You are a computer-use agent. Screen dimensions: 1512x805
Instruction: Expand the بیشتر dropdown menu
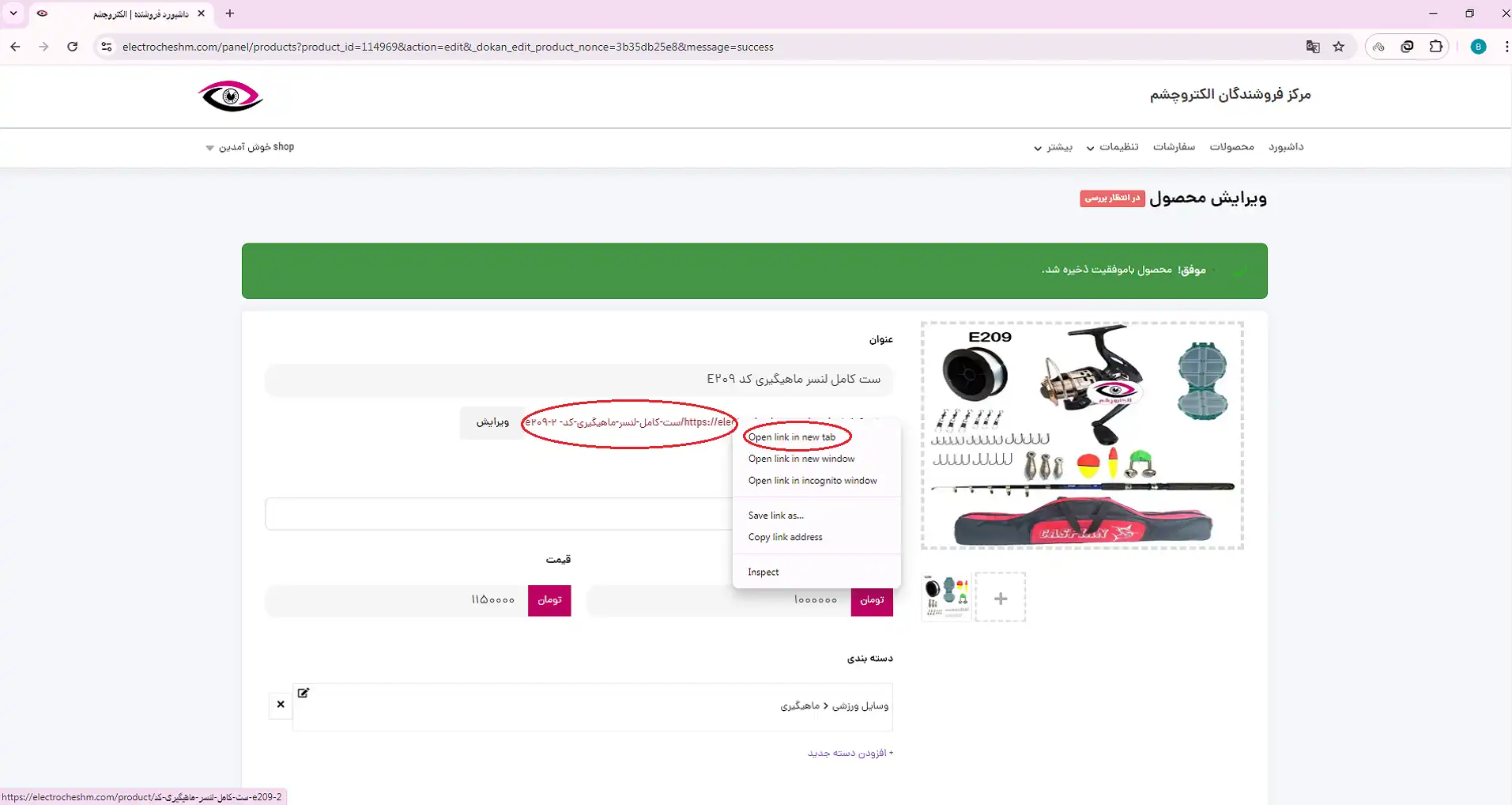point(1053,147)
